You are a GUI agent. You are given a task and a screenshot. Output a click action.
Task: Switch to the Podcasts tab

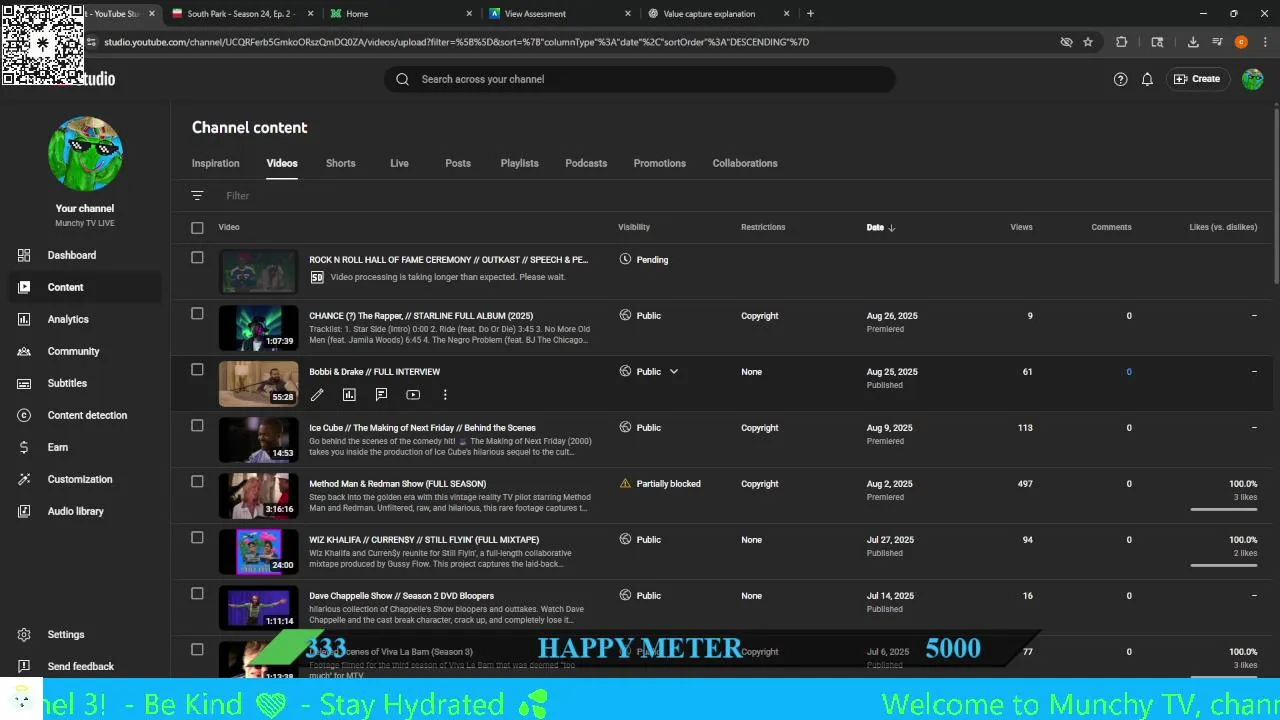coord(586,163)
